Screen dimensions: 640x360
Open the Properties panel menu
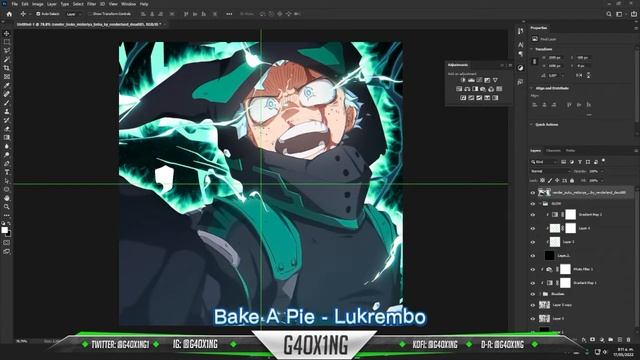point(636,28)
